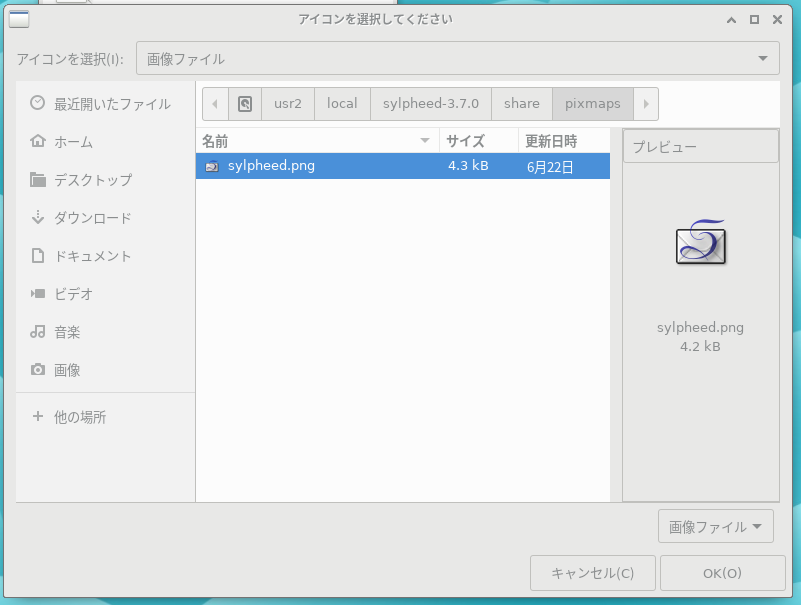This screenshot has width=801, height=605.
Task: Click sylpheed.png caption under preview
Action: (x=700, y=327)
